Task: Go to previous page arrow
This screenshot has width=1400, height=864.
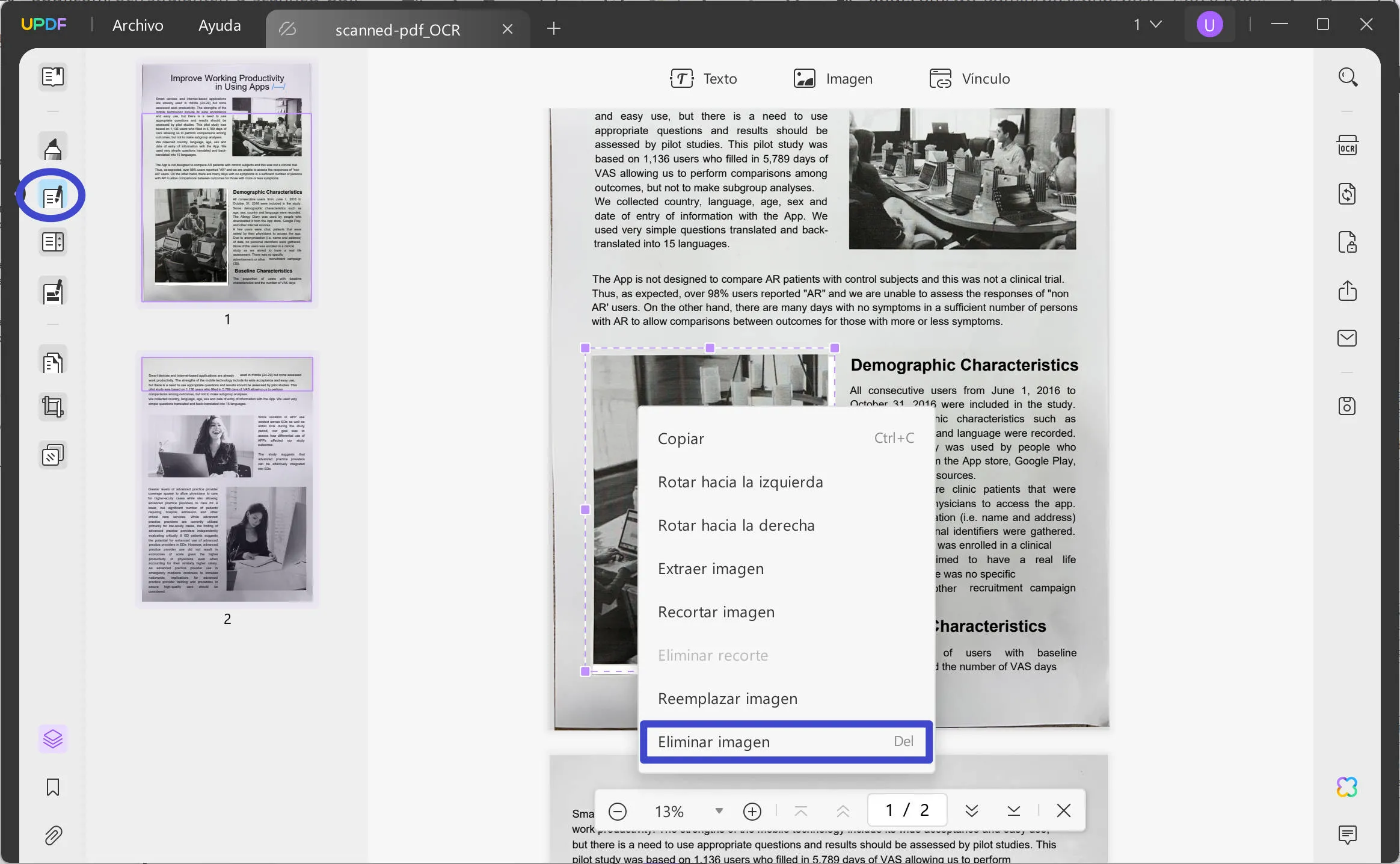Action: point(843,812)
